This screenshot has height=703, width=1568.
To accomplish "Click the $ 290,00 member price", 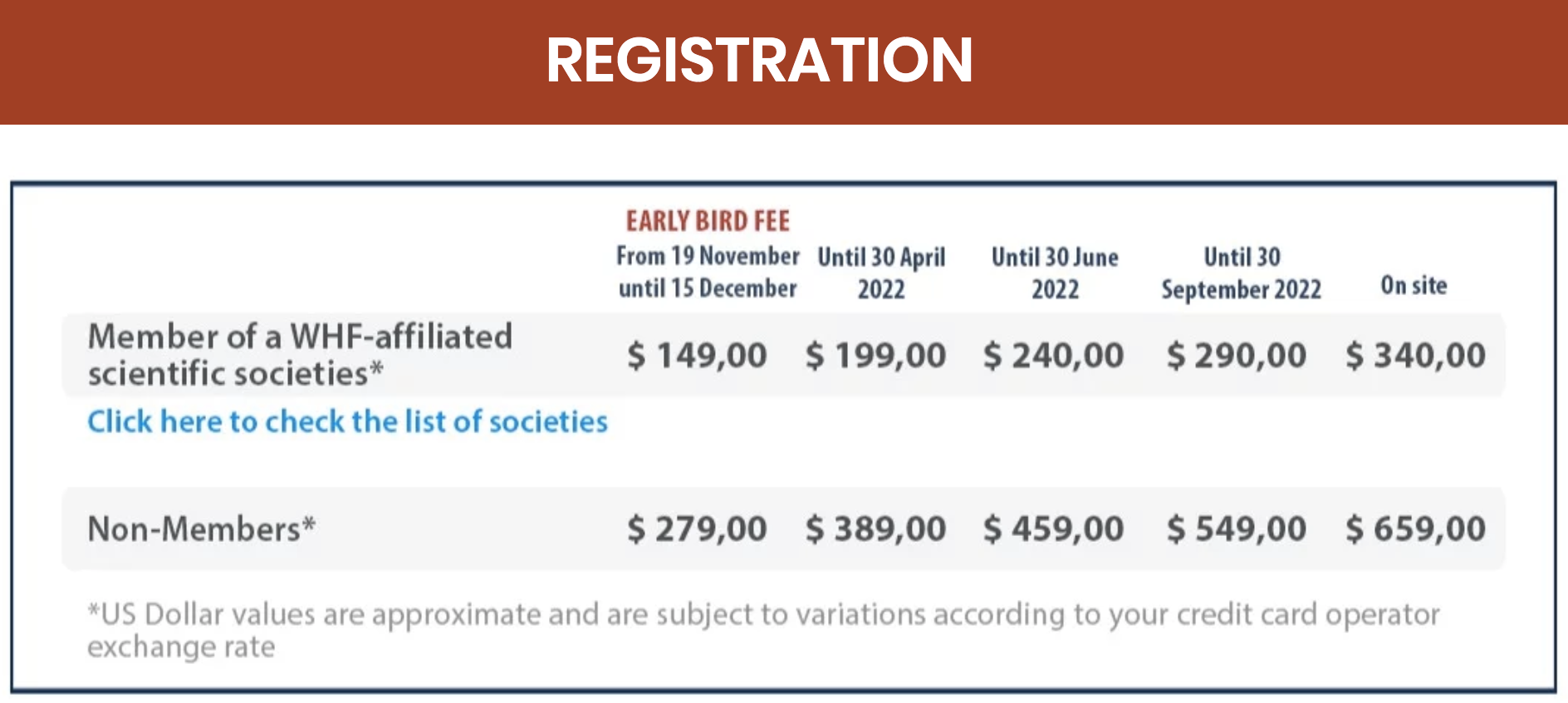I will 1236,356.
